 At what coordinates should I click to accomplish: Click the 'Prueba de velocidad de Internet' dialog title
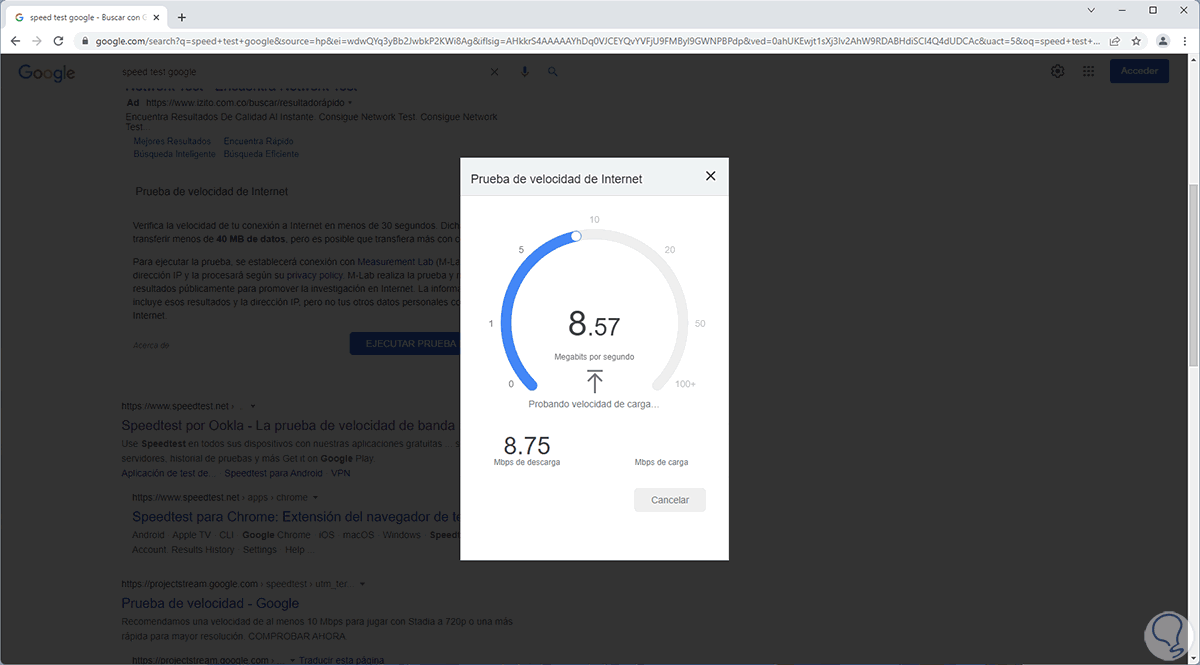click(556, 179)
